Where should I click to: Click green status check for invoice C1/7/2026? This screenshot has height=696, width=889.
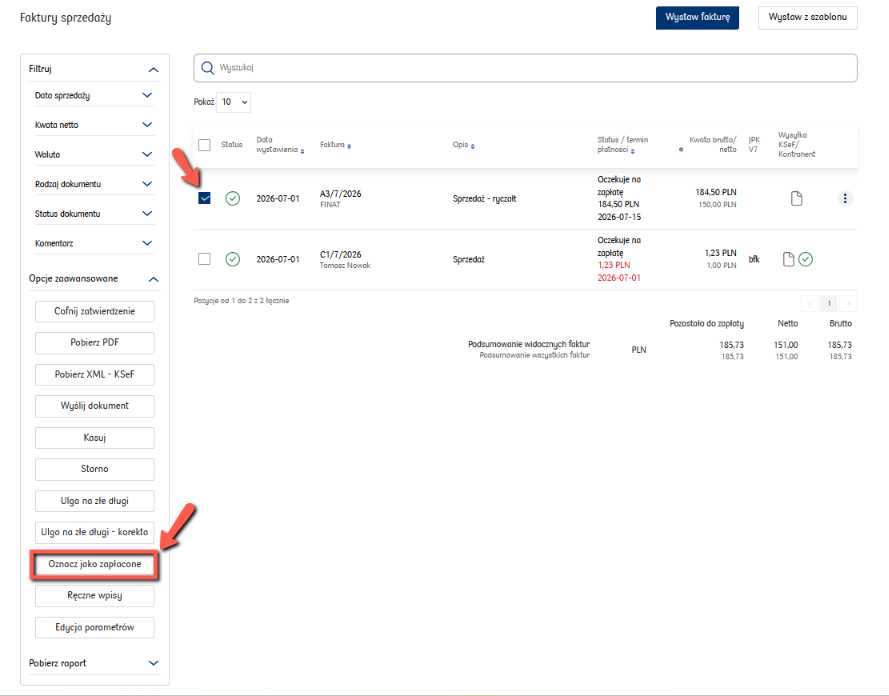point(232,259)
